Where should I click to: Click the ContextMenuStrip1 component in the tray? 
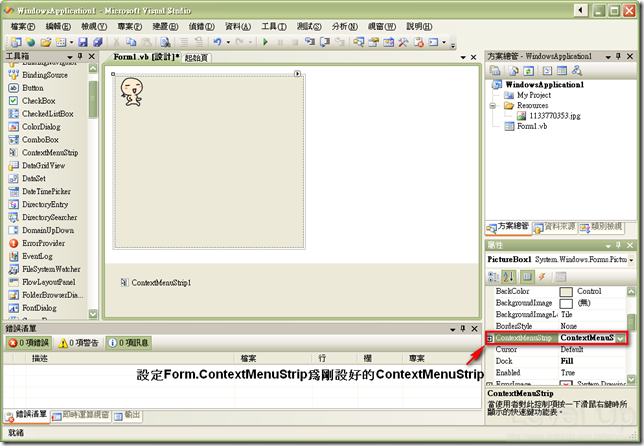point(156,283)
